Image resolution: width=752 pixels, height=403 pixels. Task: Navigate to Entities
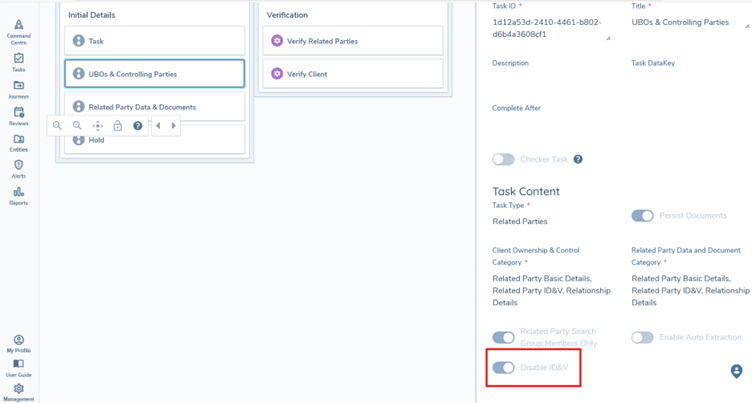pos(18,143)
